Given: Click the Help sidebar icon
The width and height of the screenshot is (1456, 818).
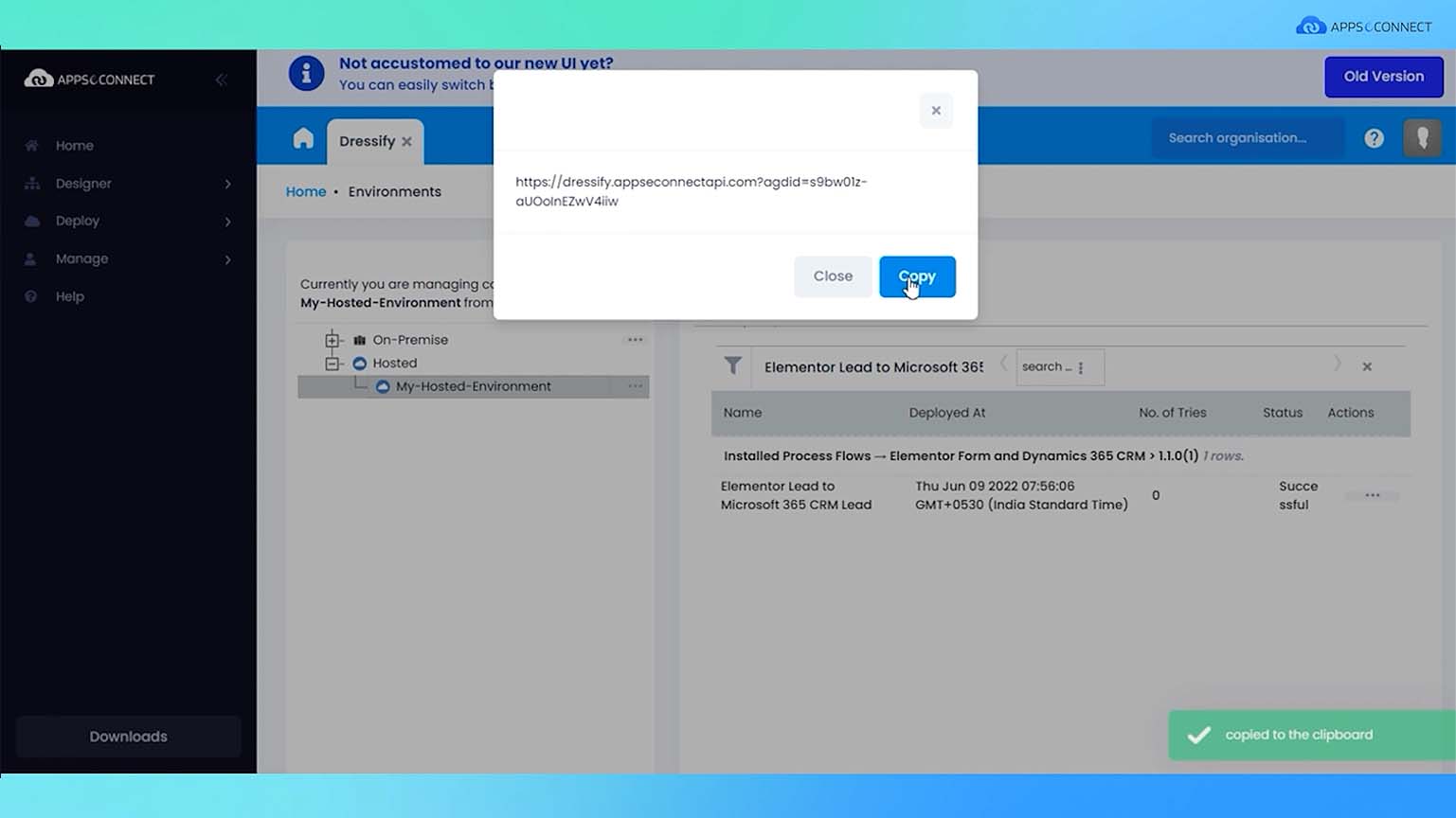Looking at the screenshot, I should 31,296.
